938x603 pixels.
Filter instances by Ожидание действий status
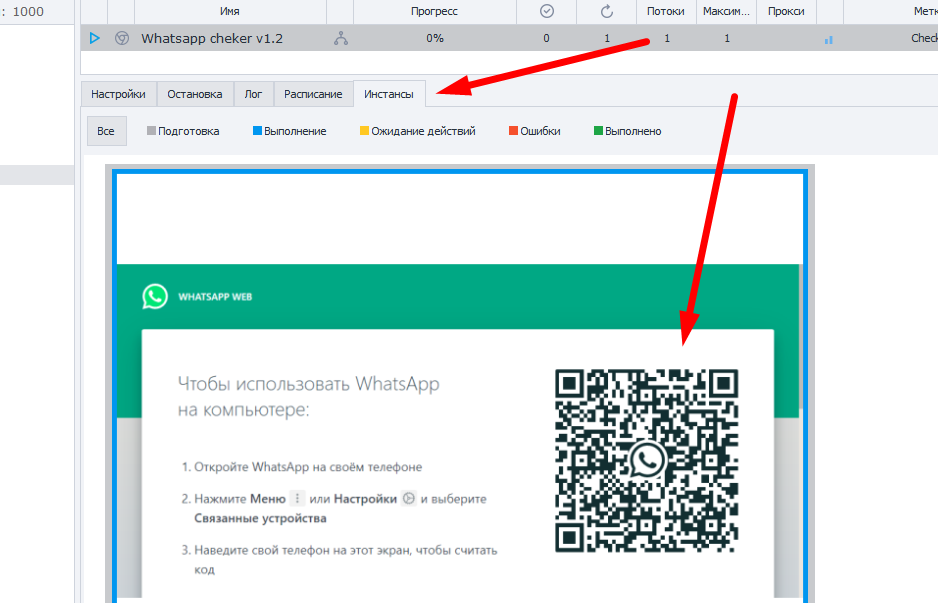coord(418,131)
